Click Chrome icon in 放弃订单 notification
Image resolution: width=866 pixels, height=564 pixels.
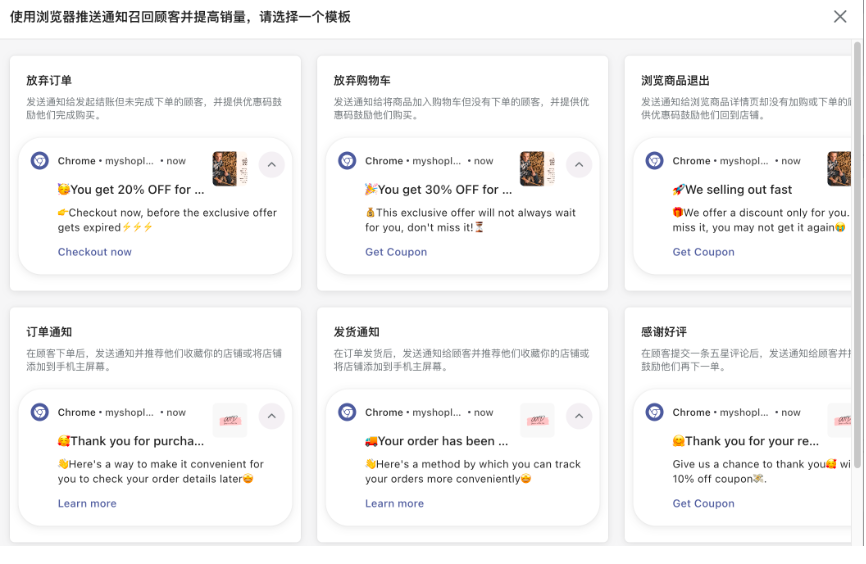click(x=40, y=161)
